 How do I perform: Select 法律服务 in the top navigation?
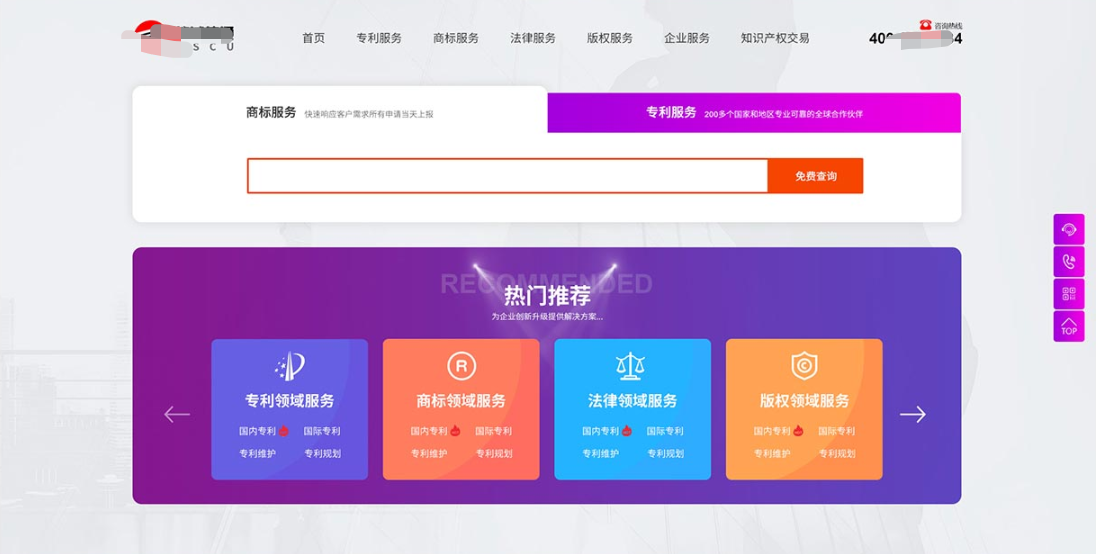click(533, 38)
